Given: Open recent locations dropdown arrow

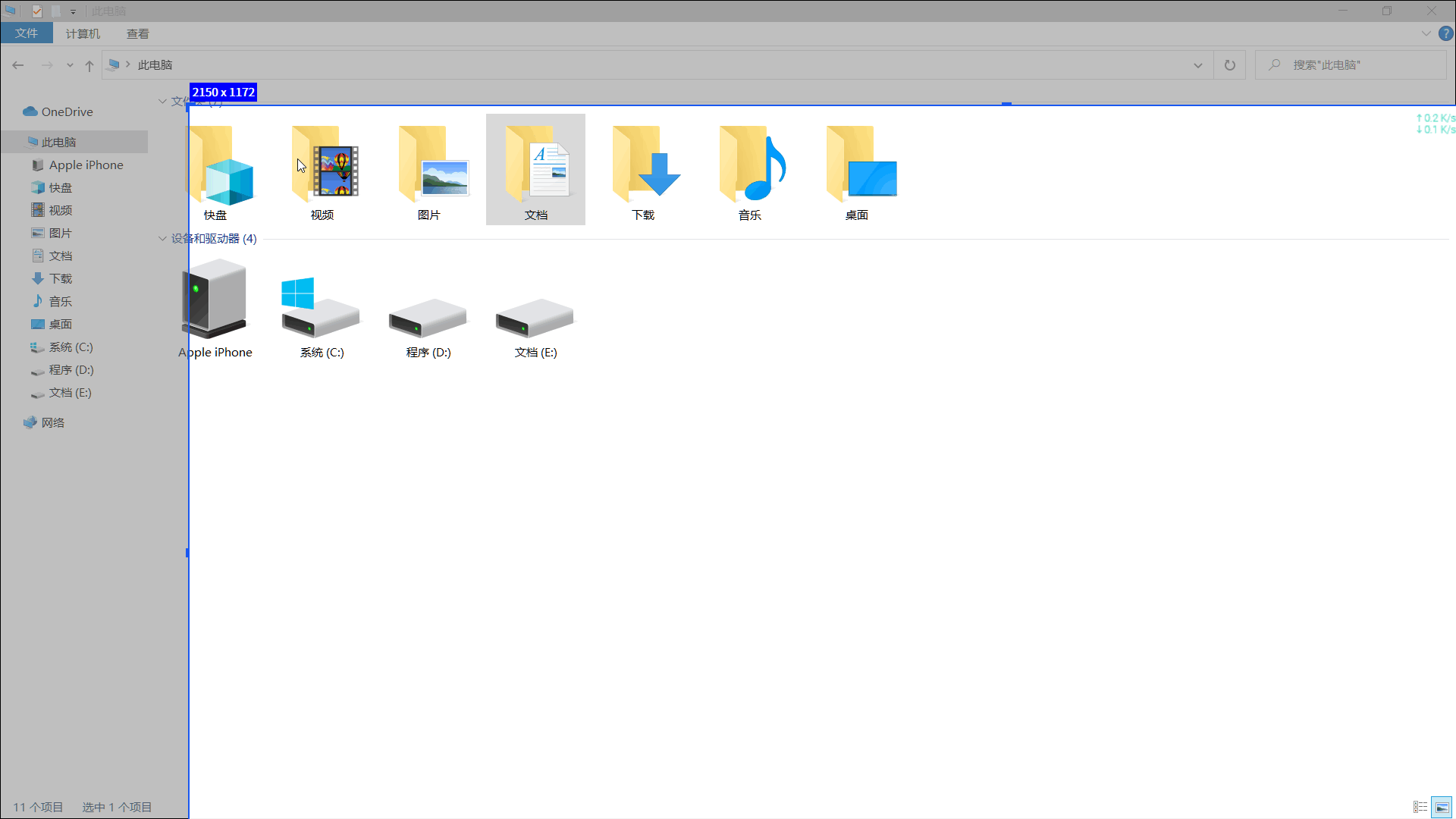Looking at the screenshot, I should point(70,65).
